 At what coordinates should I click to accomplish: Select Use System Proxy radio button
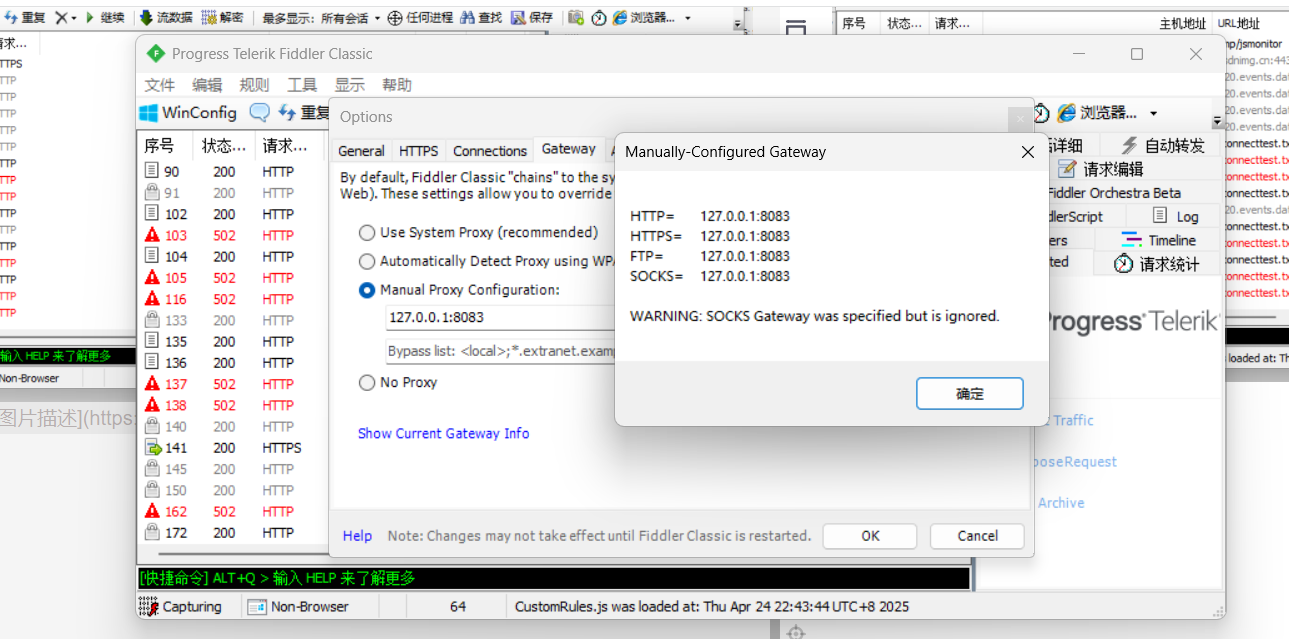(x=367, y=232)
